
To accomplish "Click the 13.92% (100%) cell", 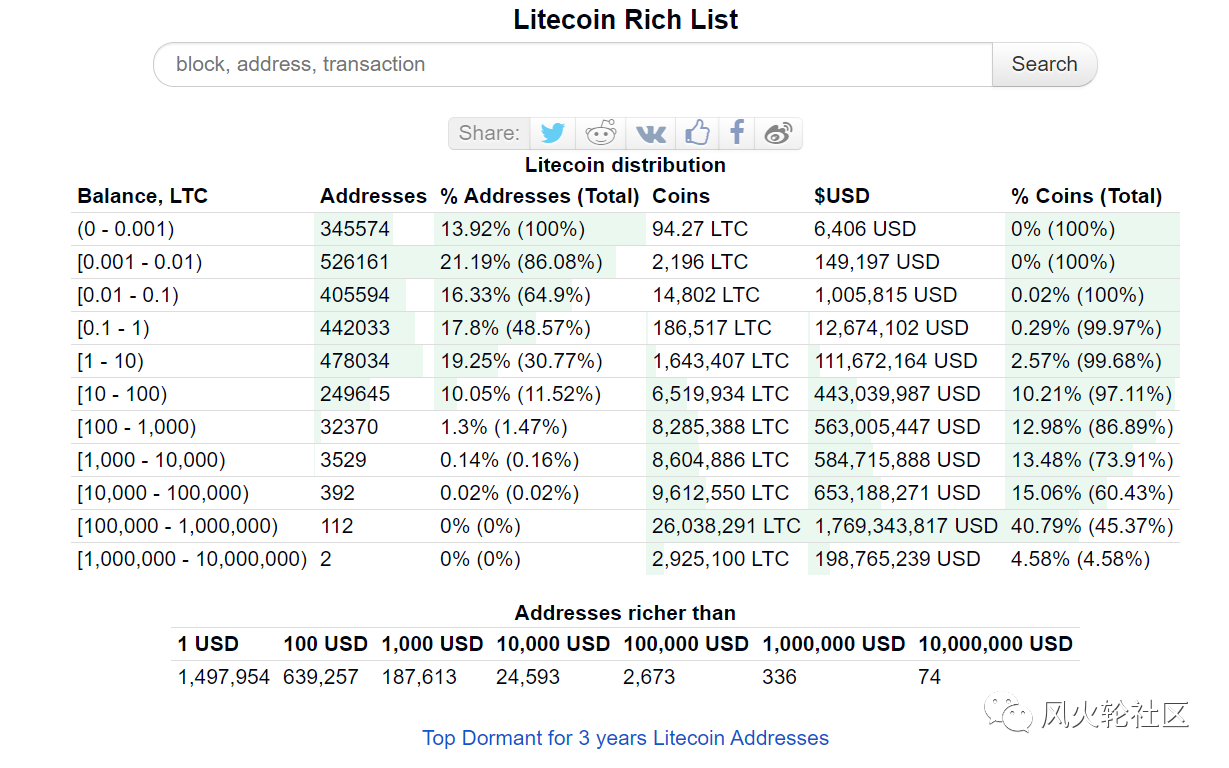I will pos(512,229).
